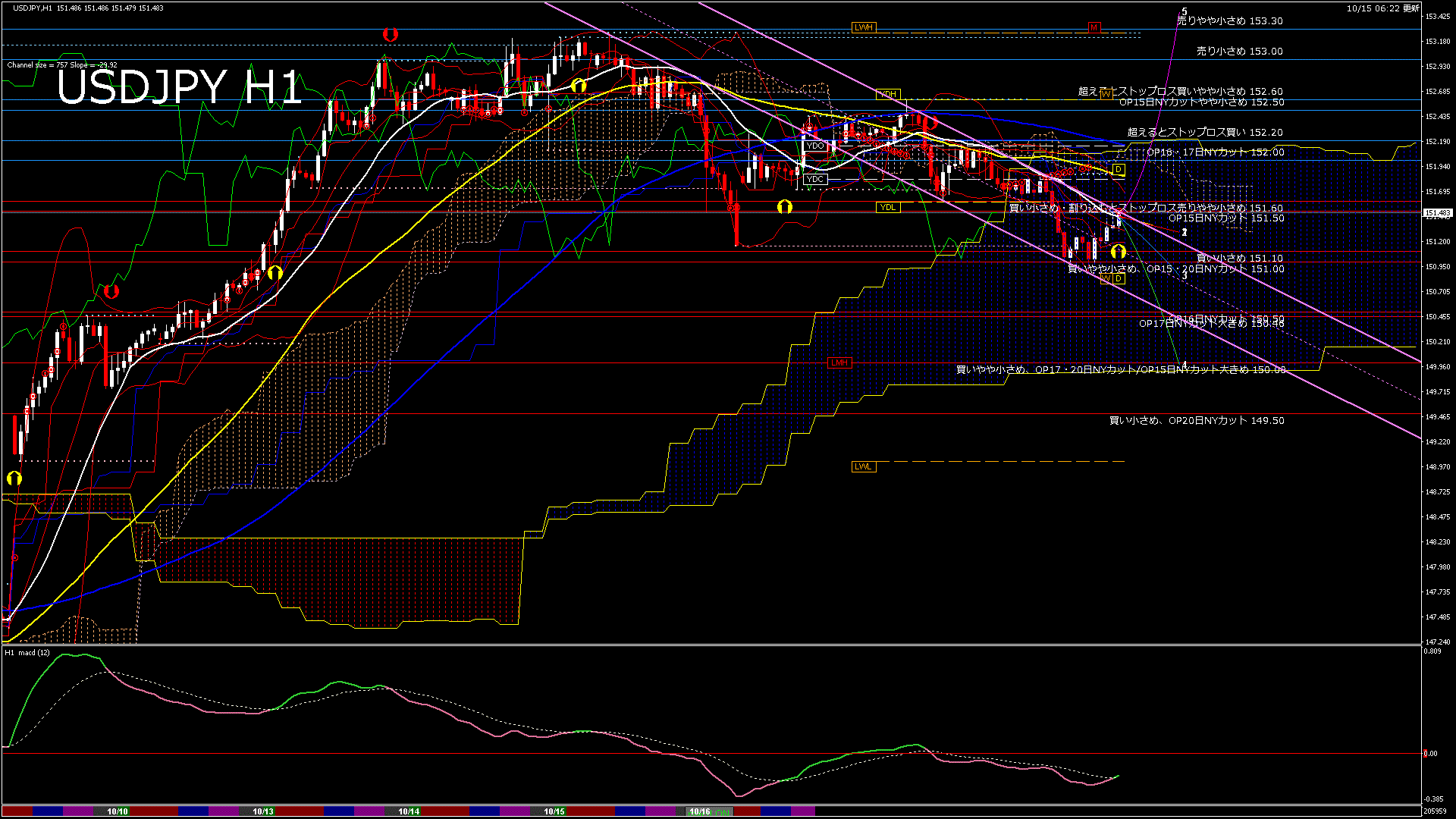Viewport: 1456px width, 819px height.
Task: Click the LWH last-week-high label
Action: pyautogui.click(x=864, y=27)
